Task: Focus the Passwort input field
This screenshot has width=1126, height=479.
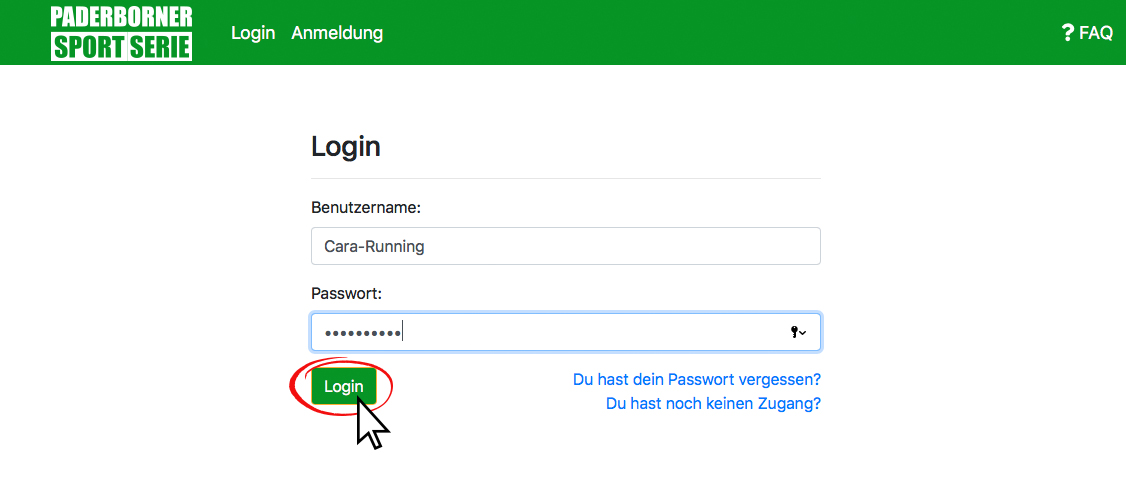Action: pos(566,332)
